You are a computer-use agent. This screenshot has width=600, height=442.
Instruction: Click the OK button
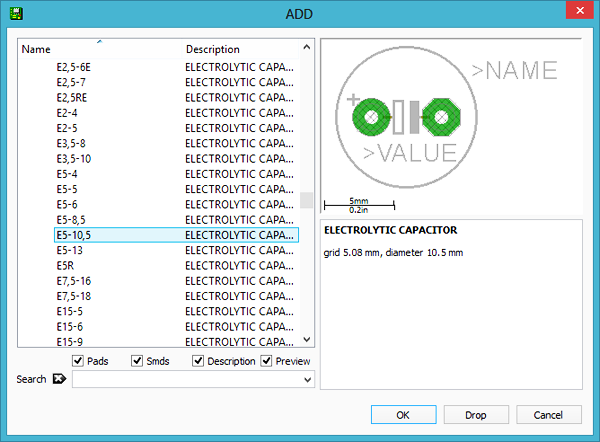coord(403,415)
